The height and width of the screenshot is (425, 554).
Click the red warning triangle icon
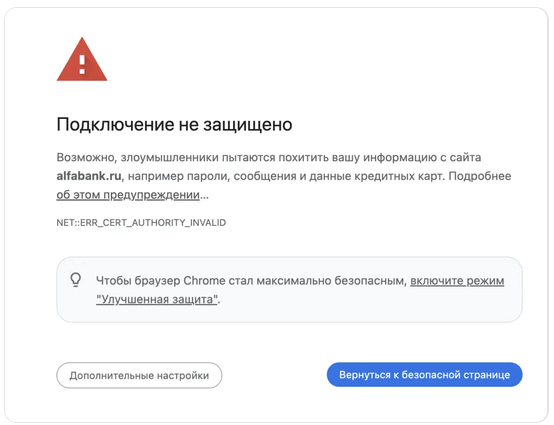[x=82, y=59]
